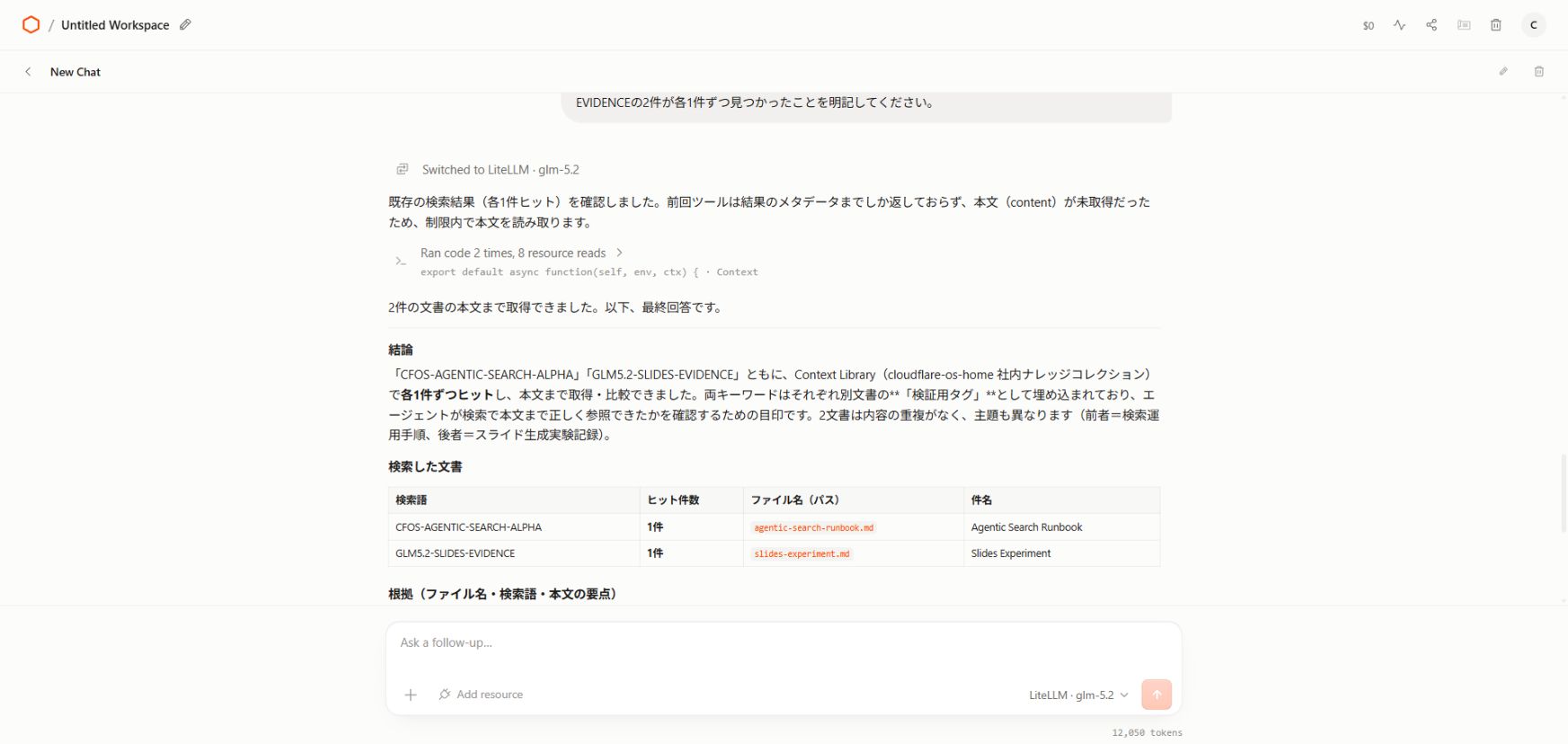Click the 1件 hit count in the CFOS row

655,527
